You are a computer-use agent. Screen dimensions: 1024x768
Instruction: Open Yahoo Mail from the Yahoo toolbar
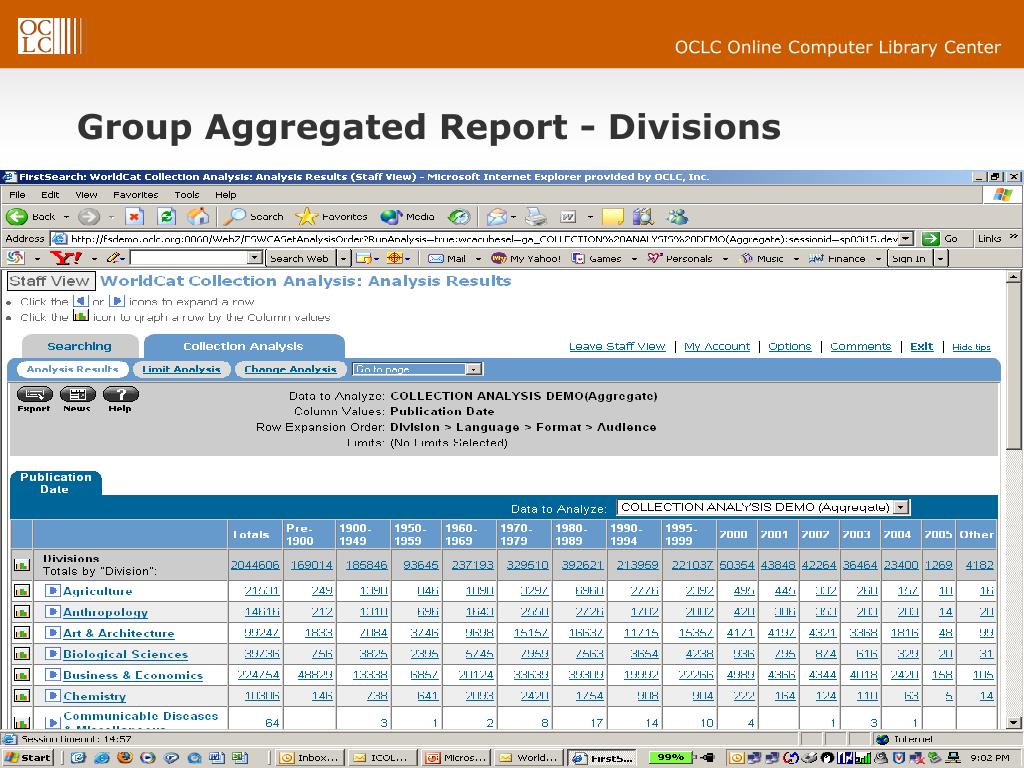(x=447, y=259)
